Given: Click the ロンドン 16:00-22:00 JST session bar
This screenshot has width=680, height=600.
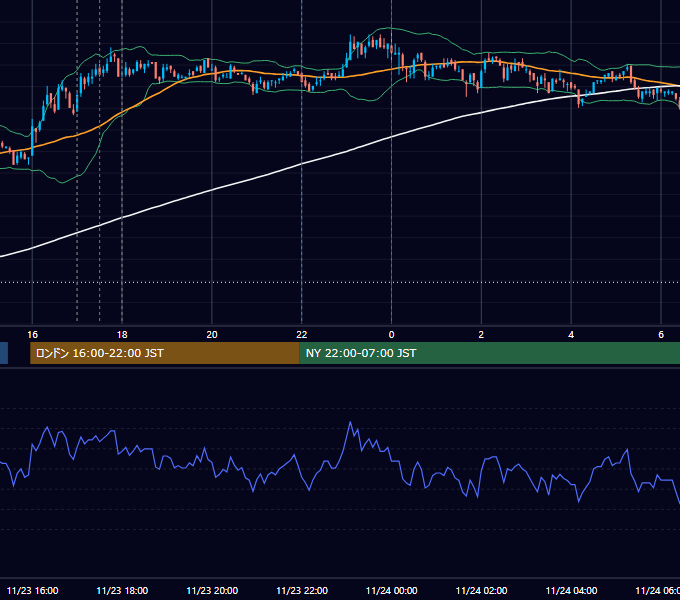Looking at the screenshot, I should click(165, 353).
